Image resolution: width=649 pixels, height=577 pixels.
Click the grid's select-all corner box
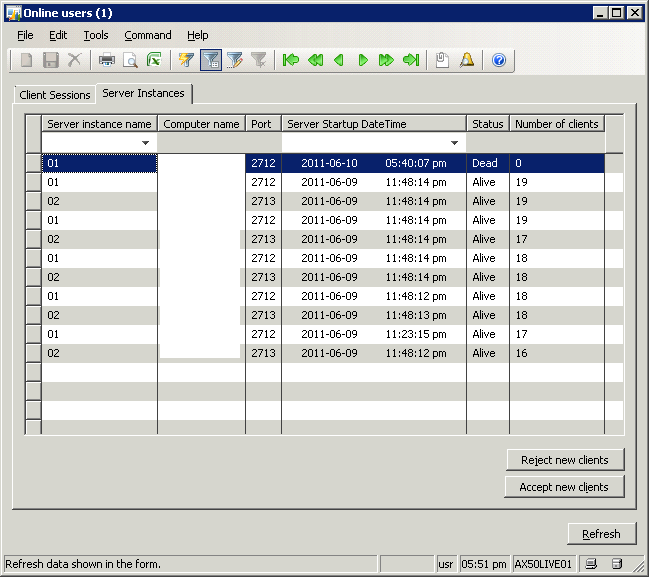click(33, 124)
